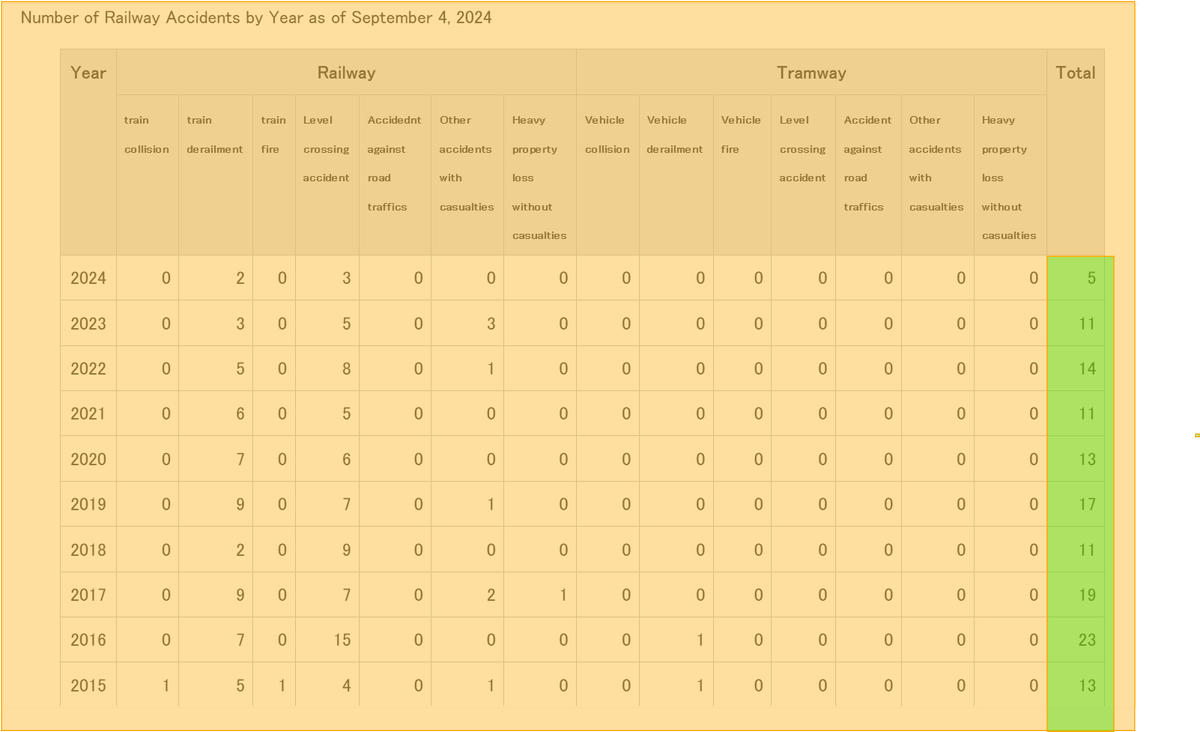Screen dimensions: 1200x732
Task: Click 2024 Railway level crossing value '3'
Action: [x=346, y=278]
